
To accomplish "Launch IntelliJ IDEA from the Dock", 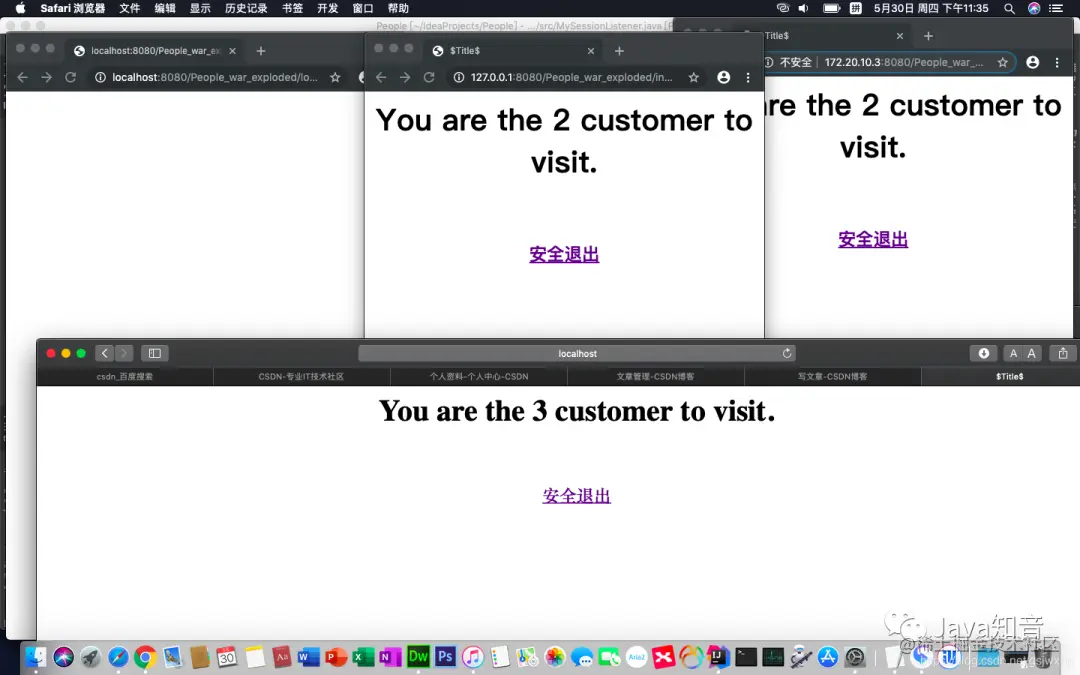I will coord(718,656).
